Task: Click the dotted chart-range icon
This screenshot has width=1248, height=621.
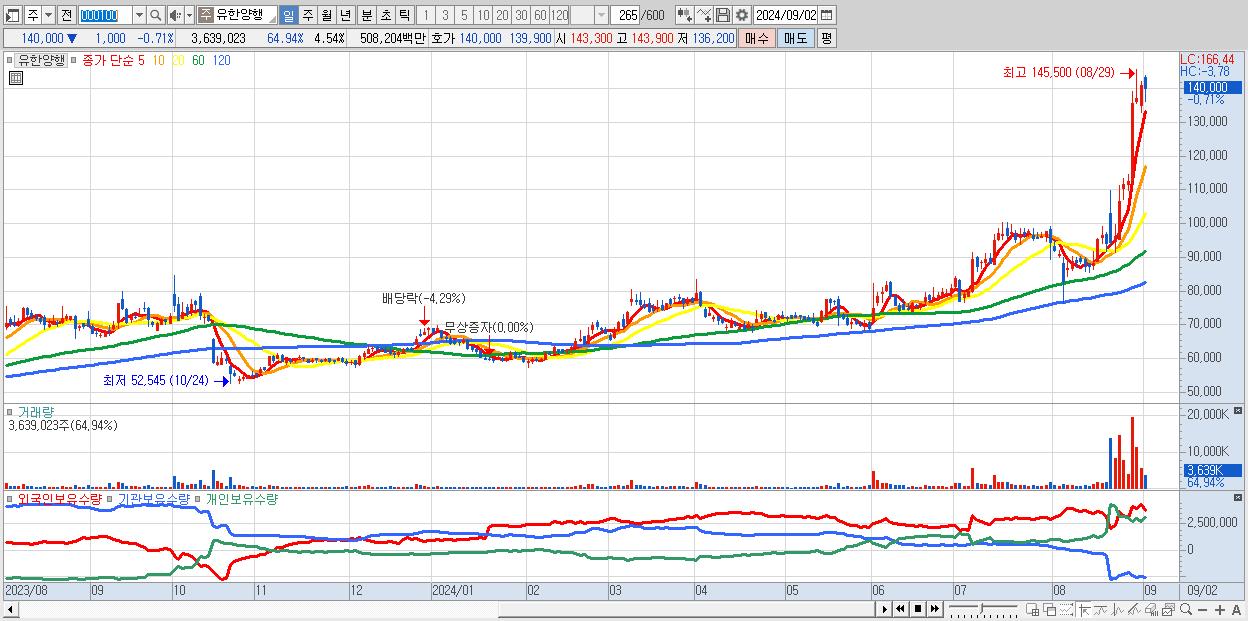Action: pos(1067,609)
